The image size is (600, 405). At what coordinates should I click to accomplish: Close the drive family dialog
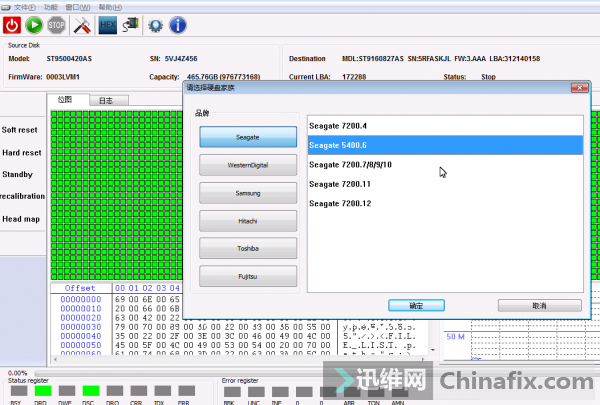[579, 88]
